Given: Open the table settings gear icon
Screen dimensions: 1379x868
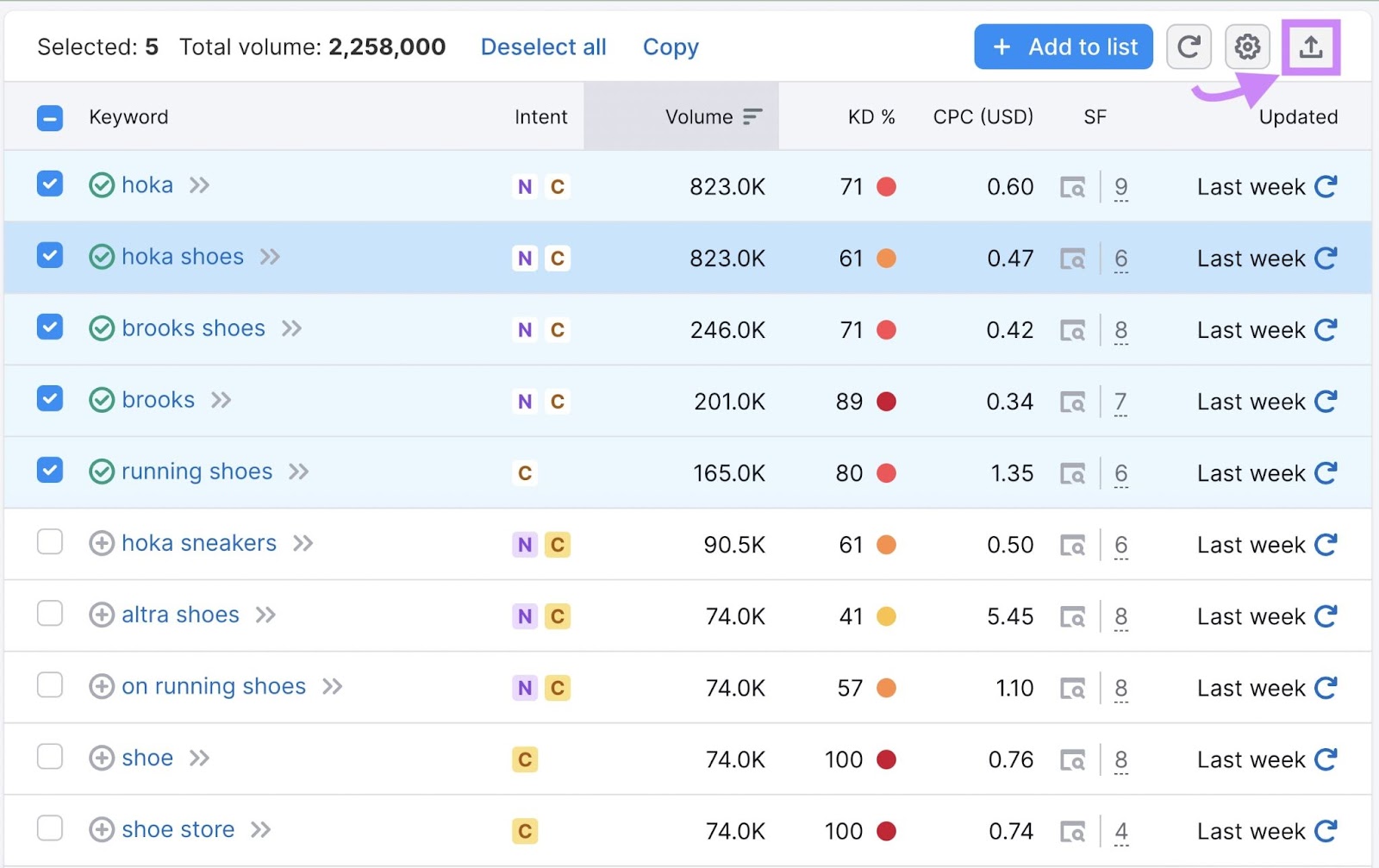Looking at the screenshot, I should 1246,47.
